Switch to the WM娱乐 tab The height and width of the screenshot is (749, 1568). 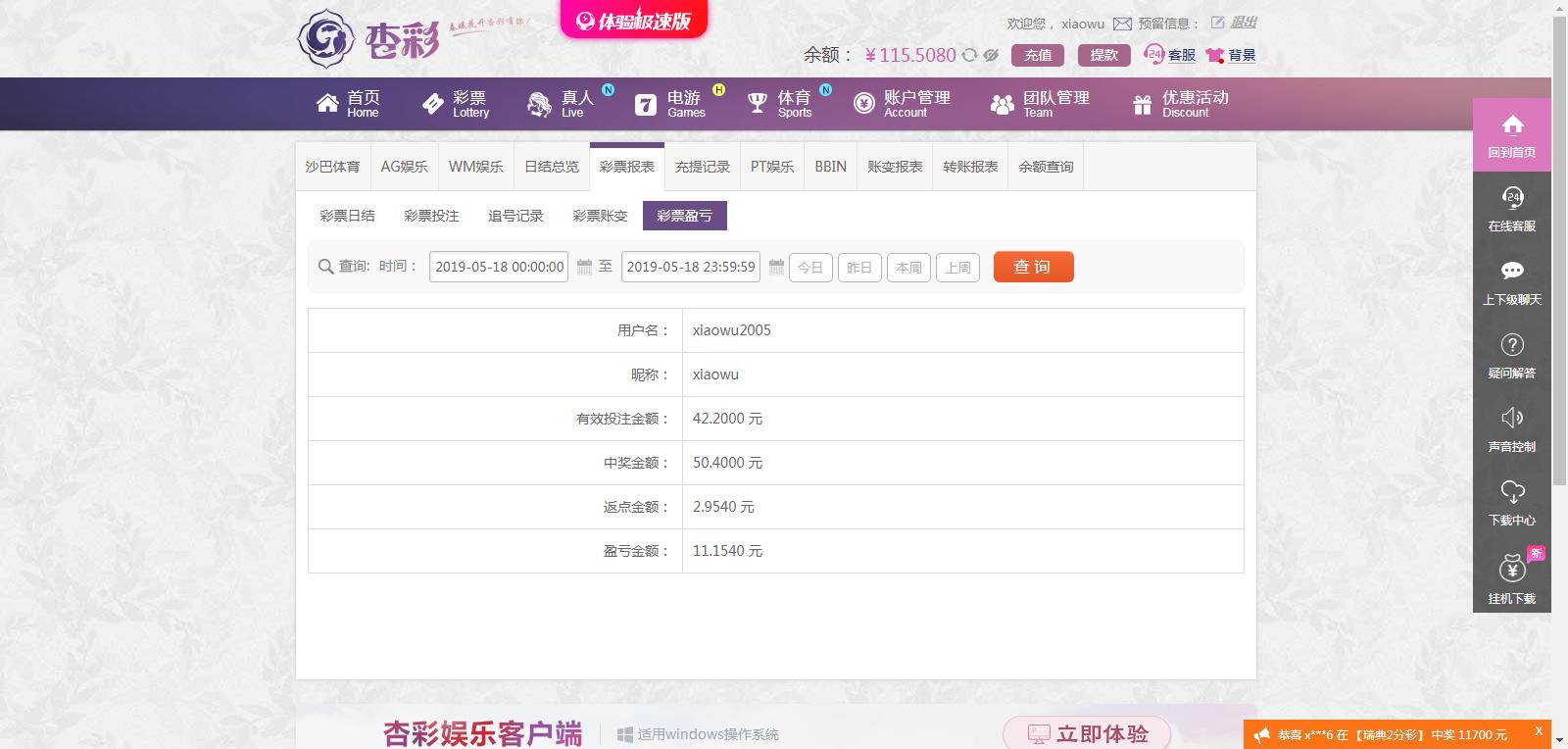476,167
